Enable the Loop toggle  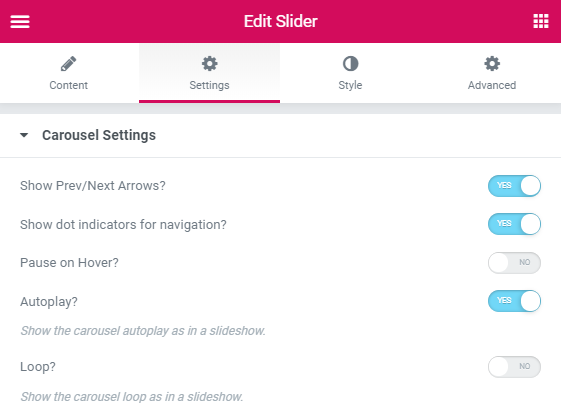click(x=514, y=367)
